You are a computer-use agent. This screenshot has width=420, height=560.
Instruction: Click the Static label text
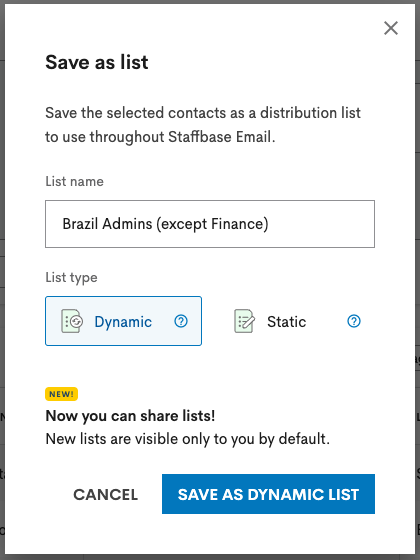pos(286,322)
